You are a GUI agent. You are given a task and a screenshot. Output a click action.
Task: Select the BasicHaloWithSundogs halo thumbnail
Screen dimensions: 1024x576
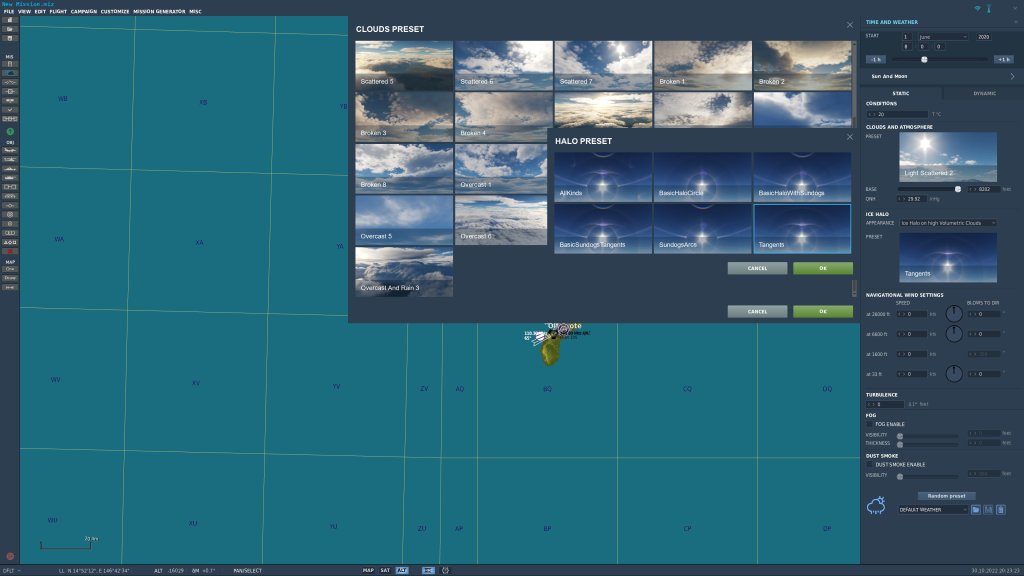click(x=802, y=177)
